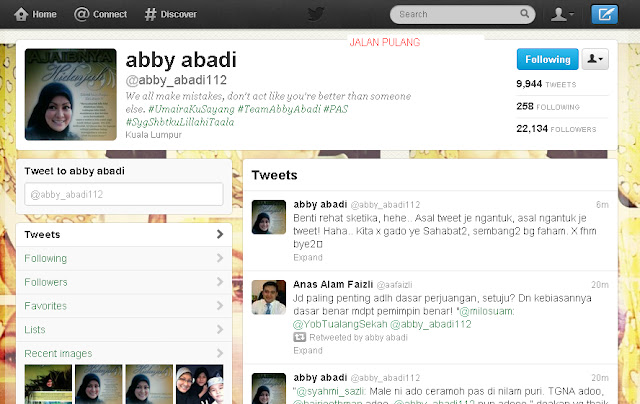
Task: Open the account profile menu icon
Action: tap(562, 14)
